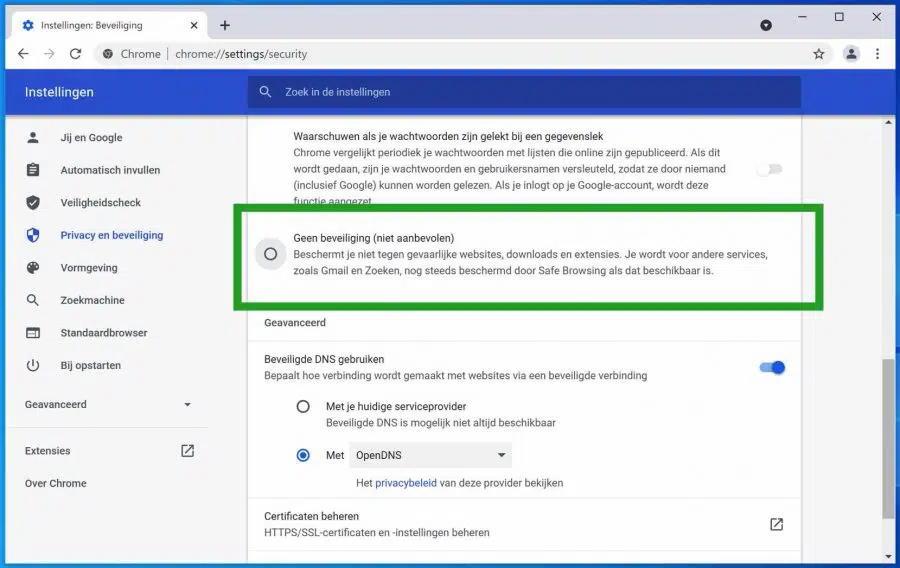Bookmark this page with the star icon
Viewport: 900px width, 568px height.
tap(818, 54)
